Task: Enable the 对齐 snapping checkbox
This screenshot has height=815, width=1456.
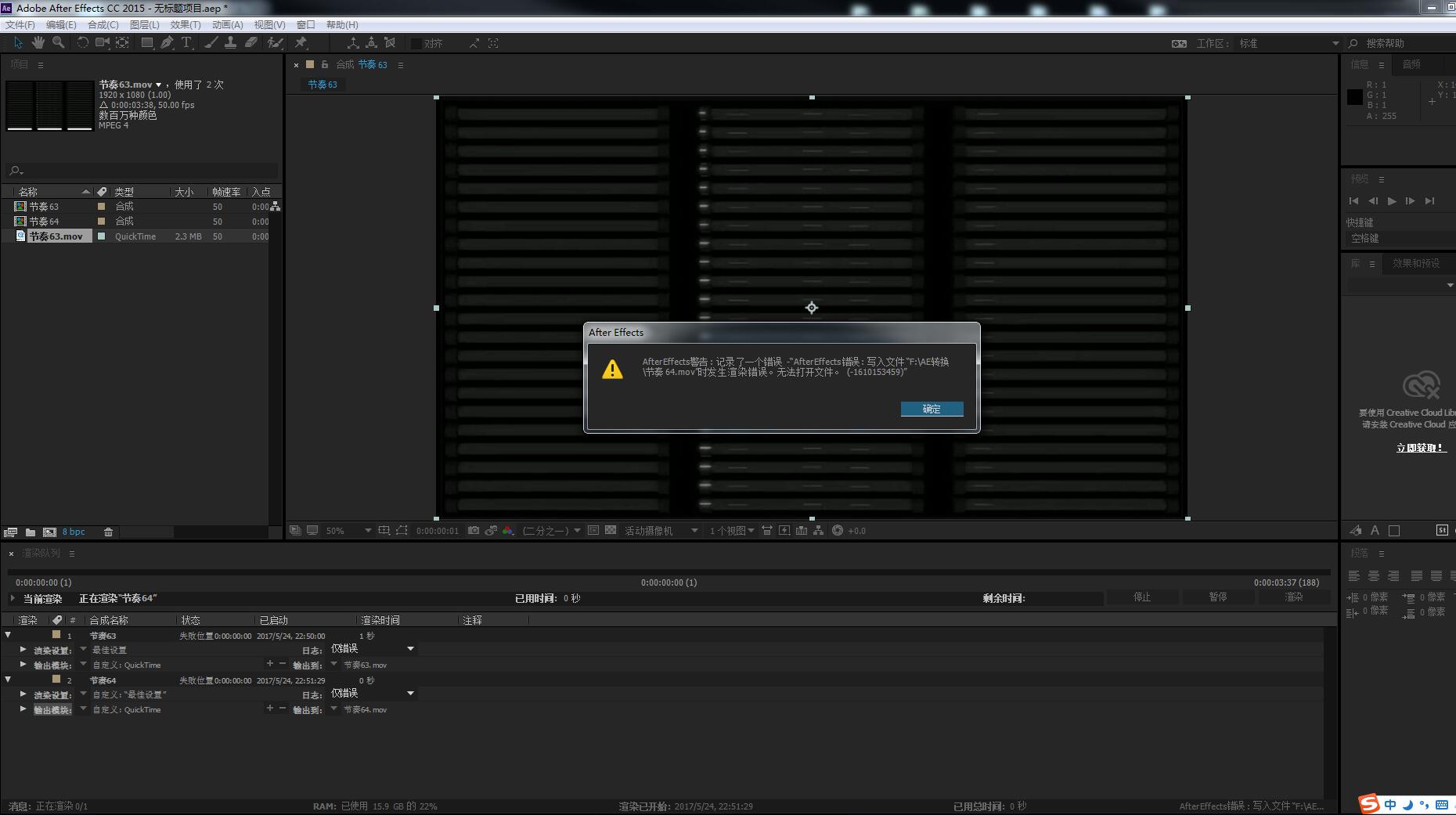Action: (x=416, y=44)
